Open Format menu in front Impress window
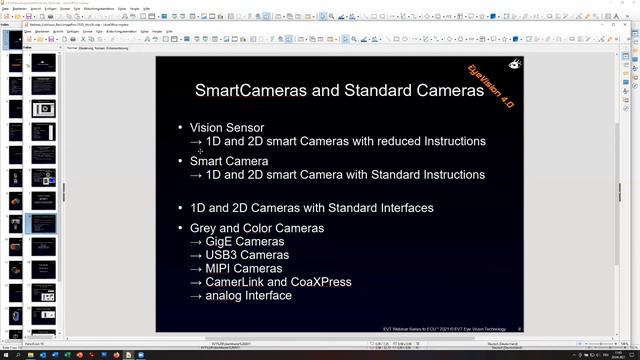 87,31
